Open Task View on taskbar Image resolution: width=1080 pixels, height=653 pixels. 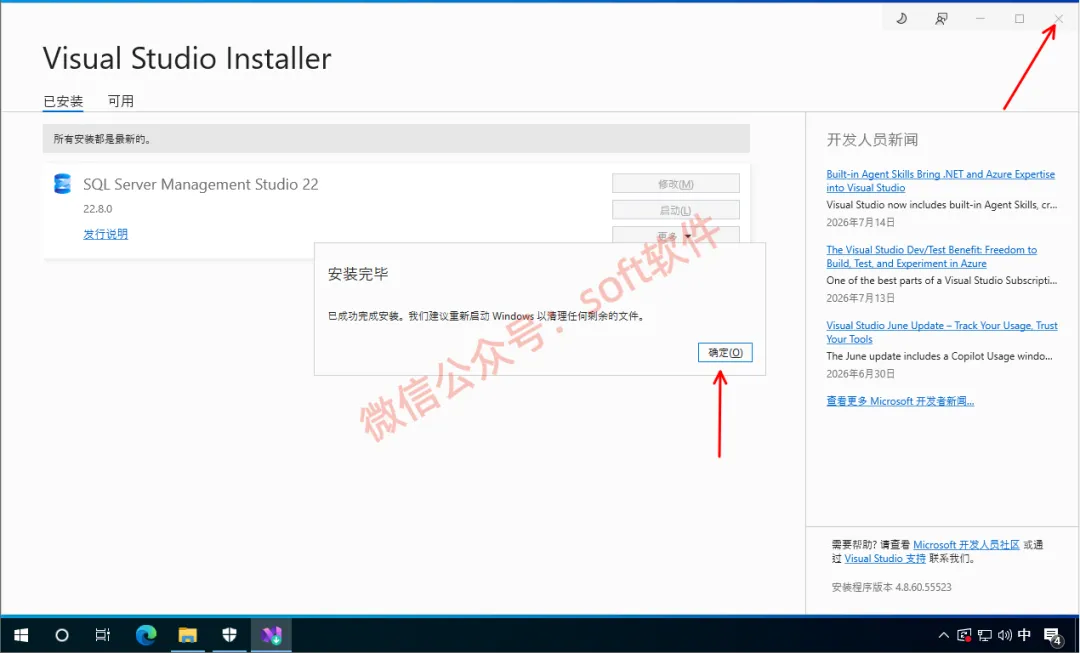pyautogui.click(x=103, y=635)
